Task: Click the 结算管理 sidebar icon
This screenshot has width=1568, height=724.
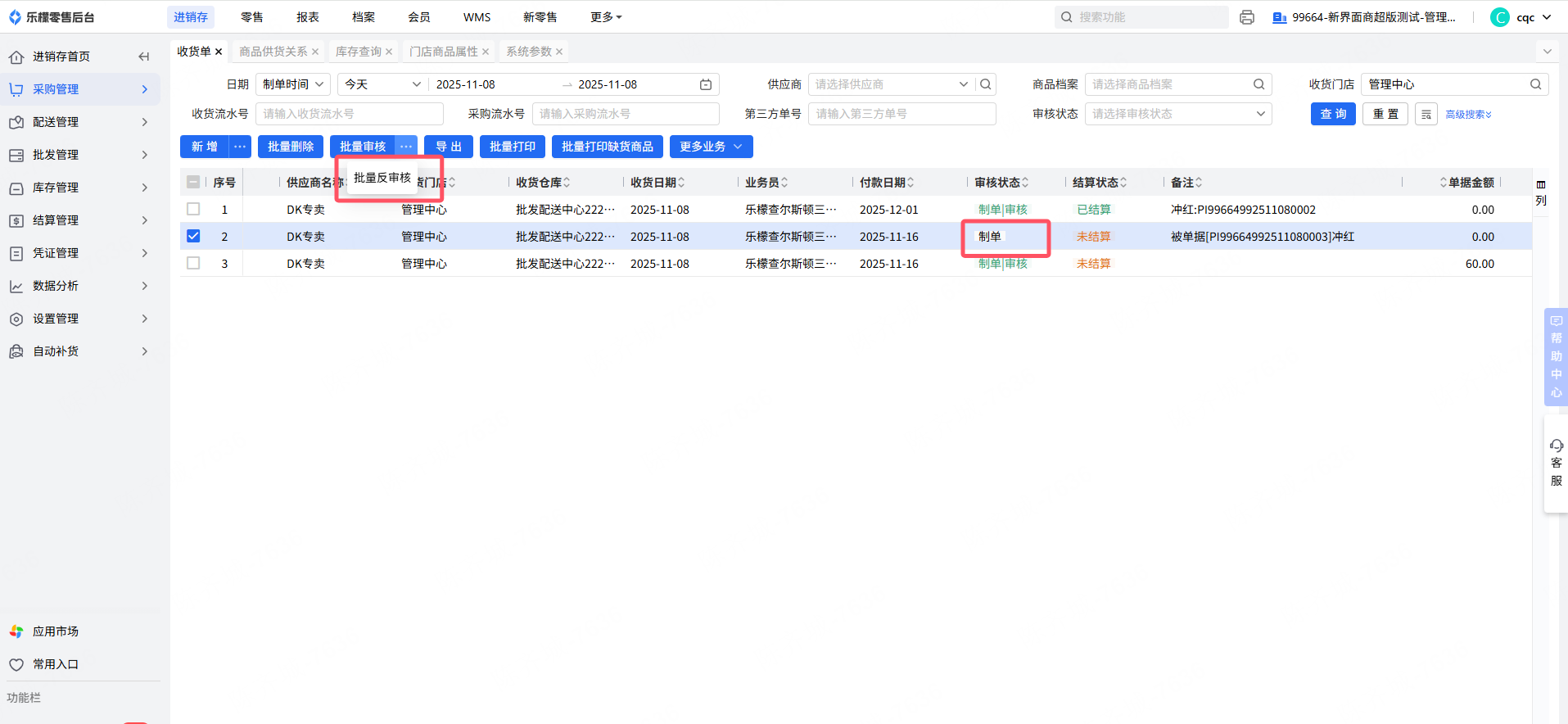Action: (x=16, y=220)
